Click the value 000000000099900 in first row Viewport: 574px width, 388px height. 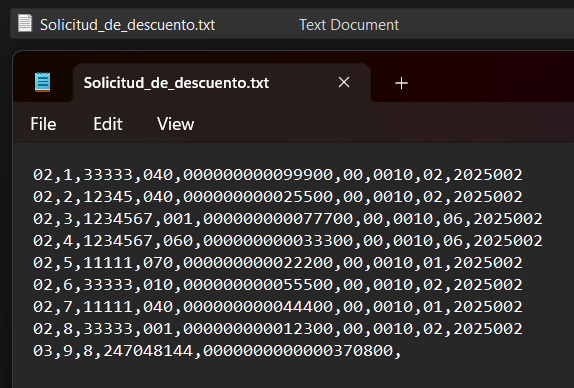tap(258, 175)
